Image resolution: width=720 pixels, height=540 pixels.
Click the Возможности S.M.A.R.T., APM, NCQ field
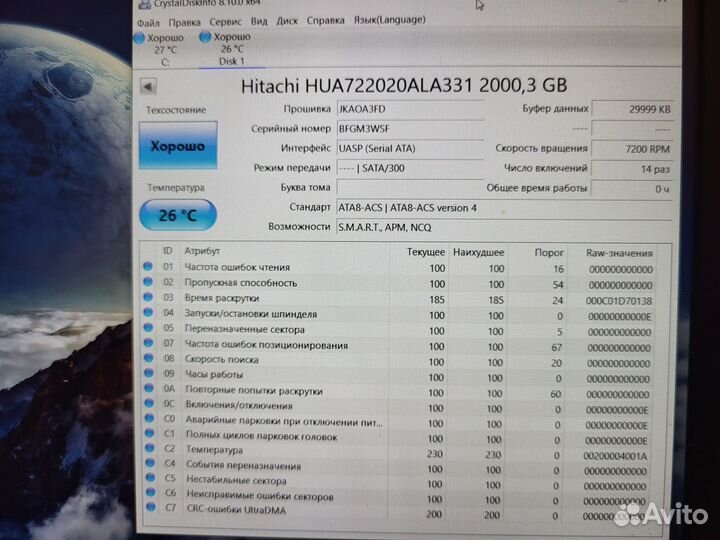[504, 227]
